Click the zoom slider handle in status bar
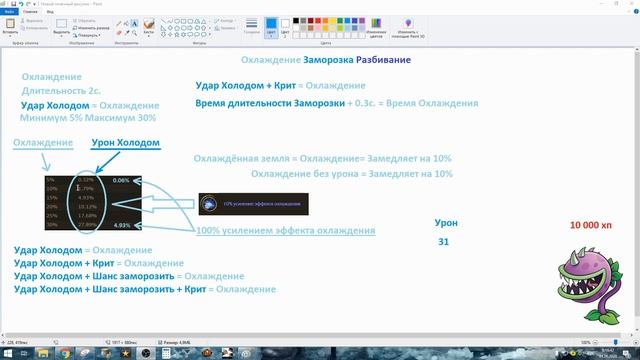 [x=616, y=342]
